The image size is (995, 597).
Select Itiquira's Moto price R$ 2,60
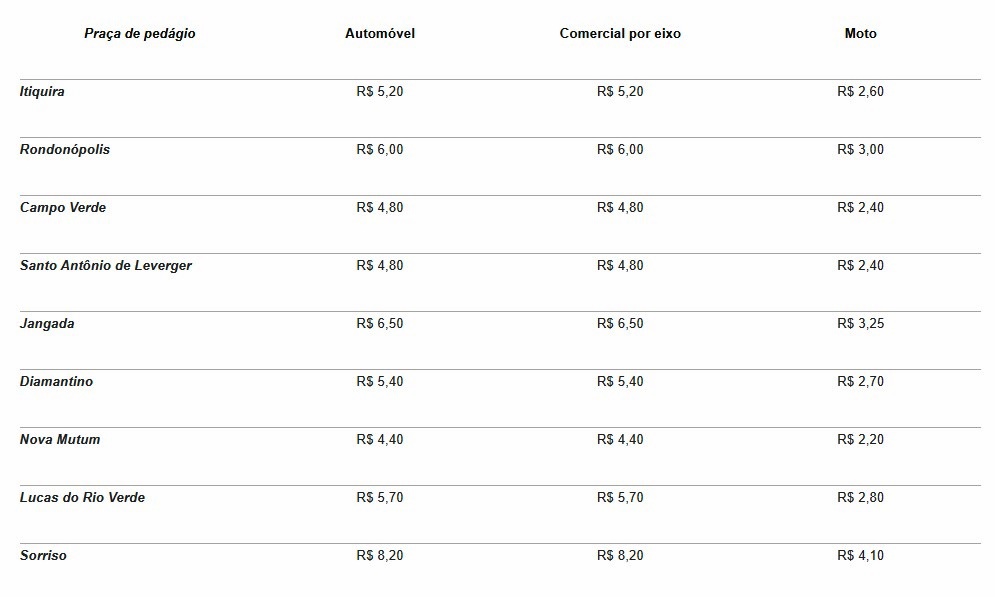point(860,91)
